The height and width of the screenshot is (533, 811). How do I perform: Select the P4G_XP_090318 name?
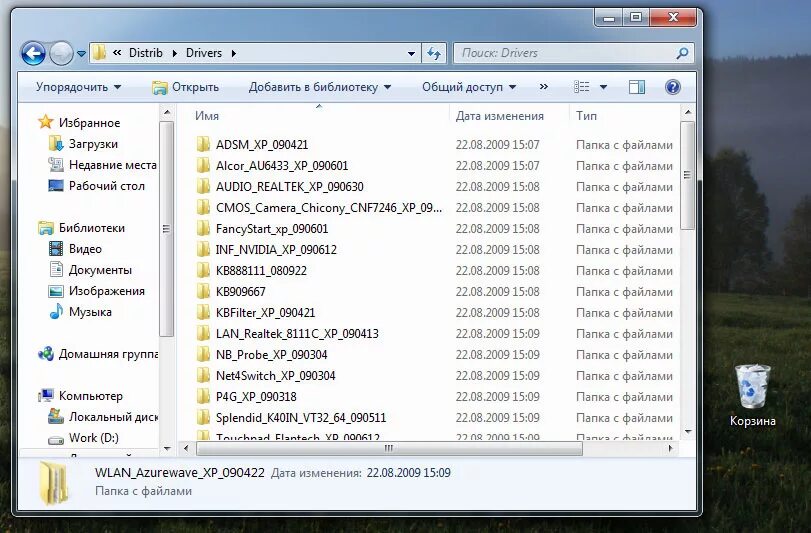[256, 397]
